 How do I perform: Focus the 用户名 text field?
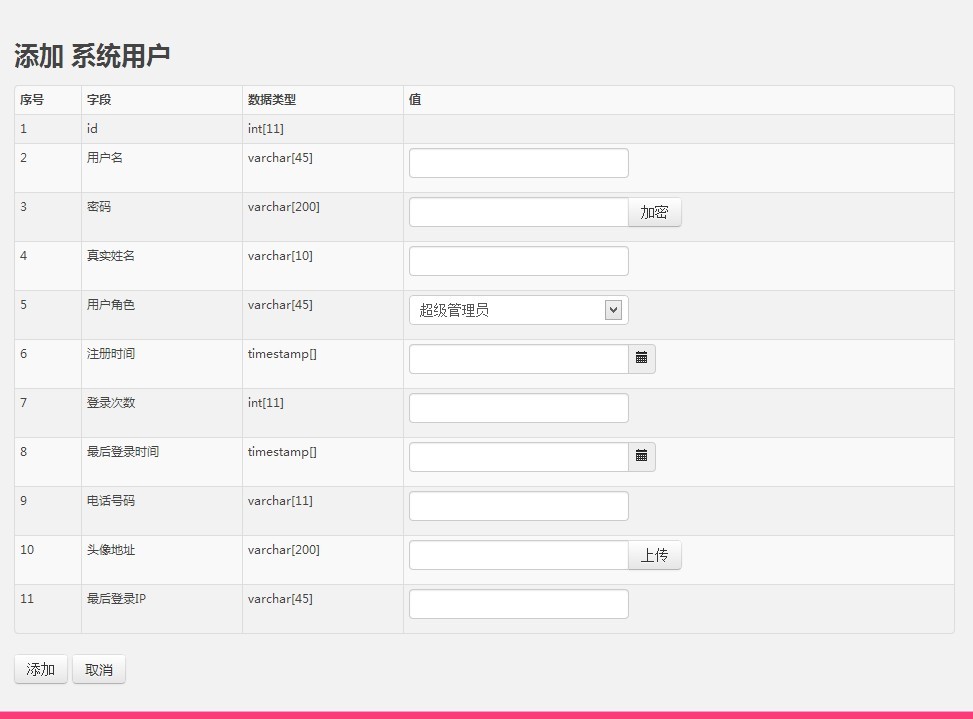[518, 163]
